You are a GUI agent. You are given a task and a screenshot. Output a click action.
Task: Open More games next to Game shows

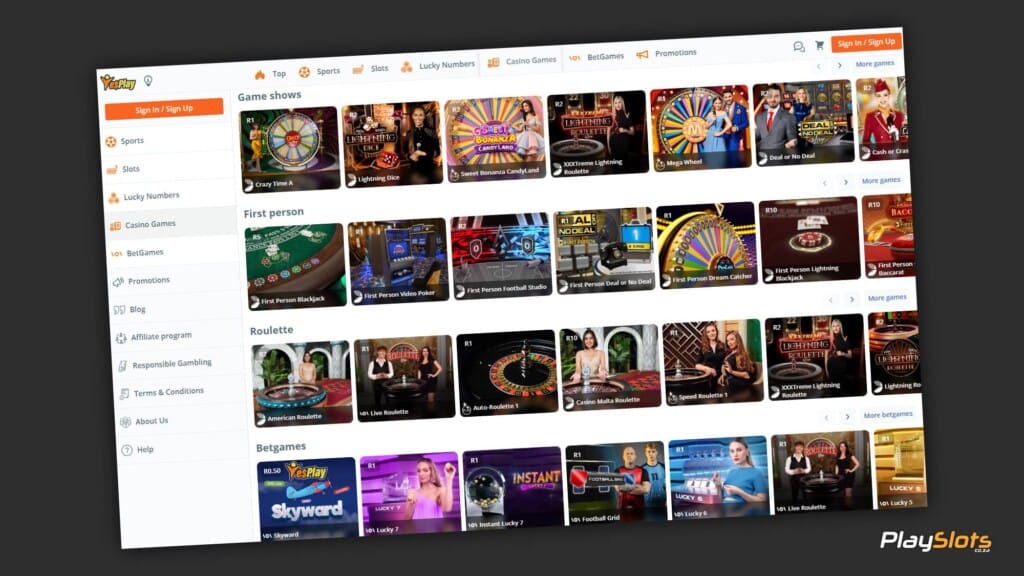coord(882,181)
